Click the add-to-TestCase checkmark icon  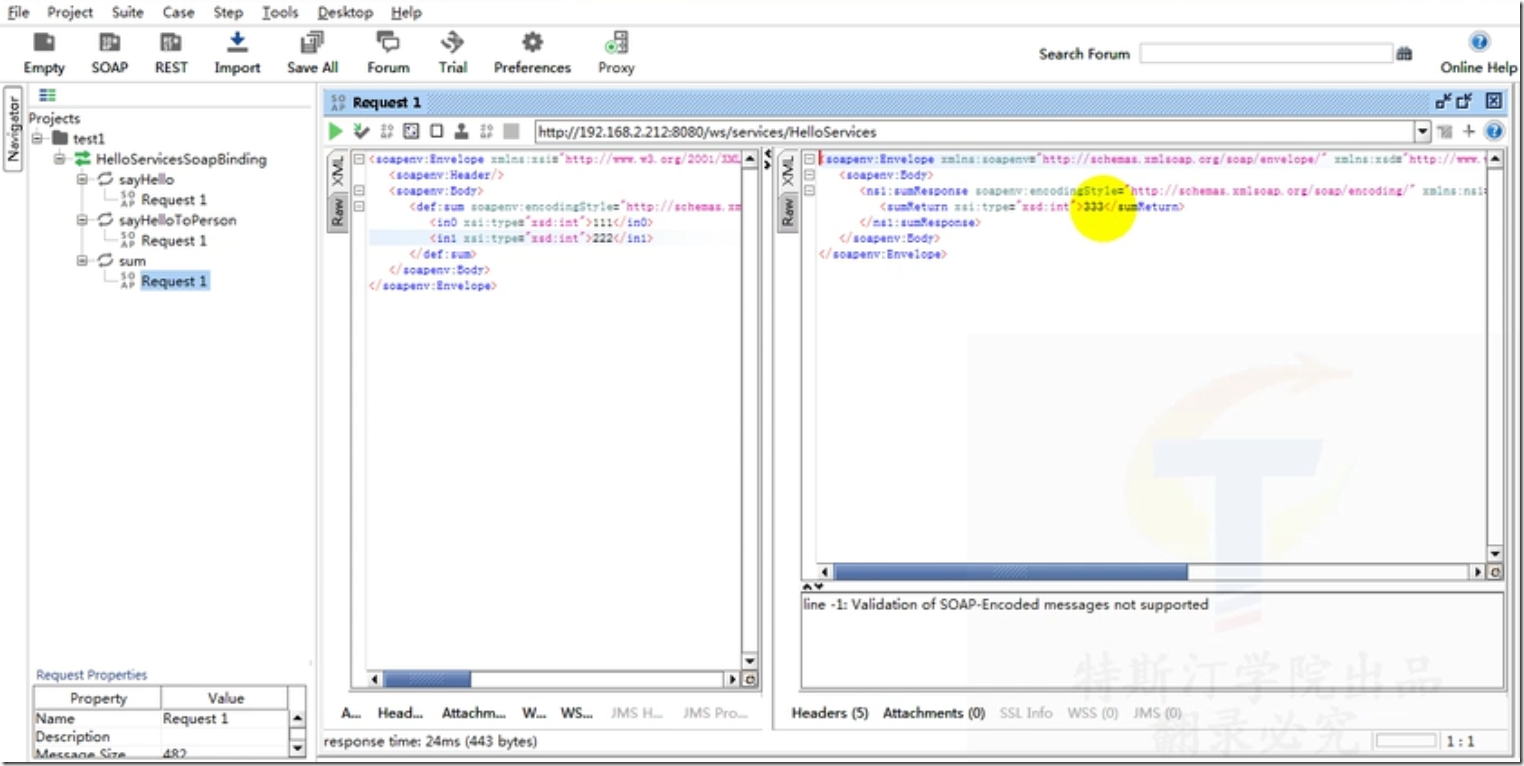click(x=361, y=132)
